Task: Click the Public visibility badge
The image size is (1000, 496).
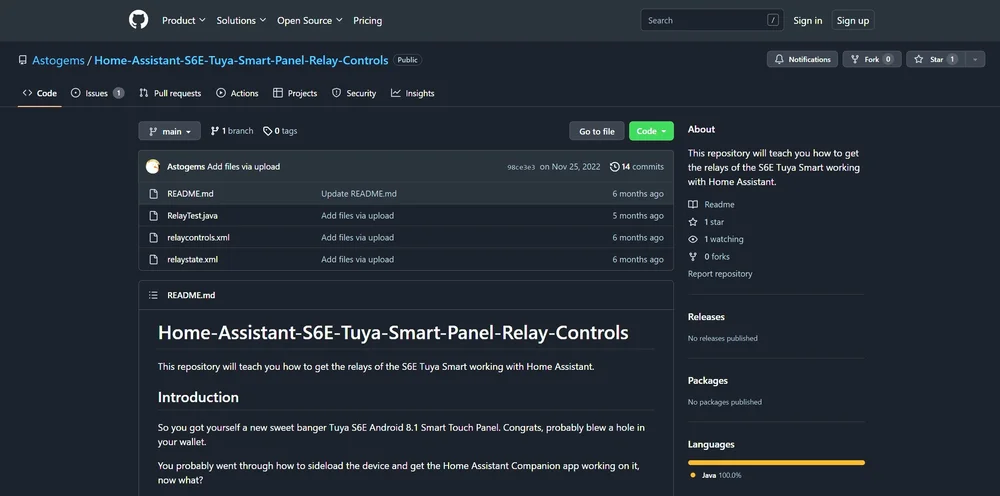Action: [x=408, y=60]
